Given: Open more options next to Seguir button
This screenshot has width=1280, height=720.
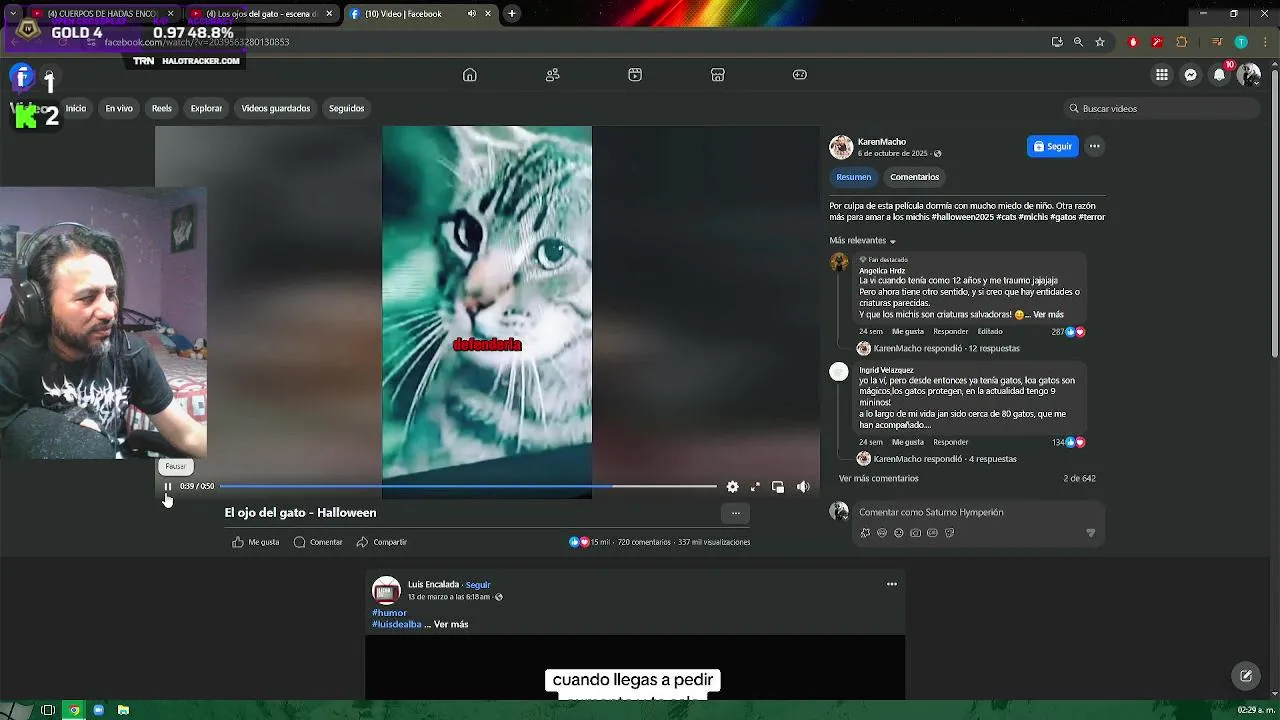Looking at the screenshot, I should pyautogui.click(x=1095, y=146).
